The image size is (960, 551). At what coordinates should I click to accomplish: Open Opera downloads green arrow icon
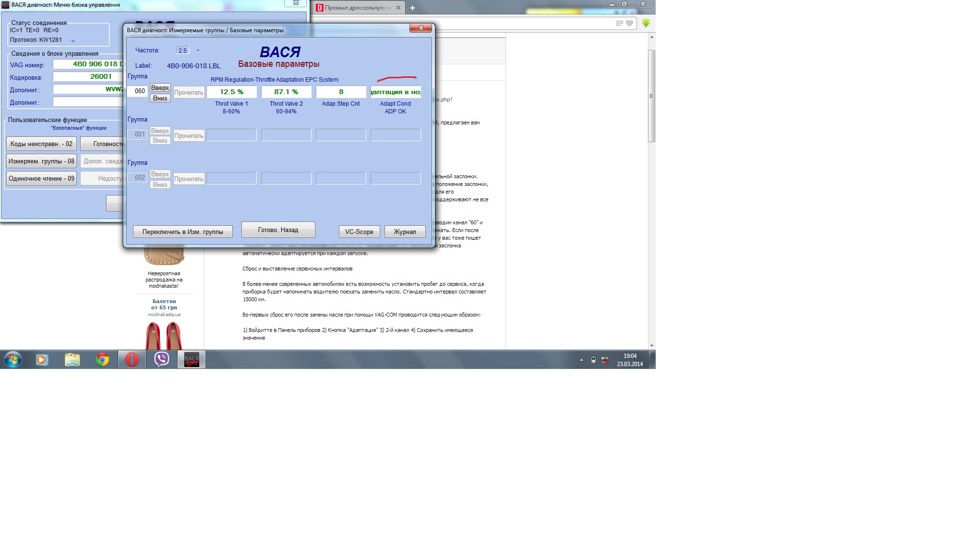646,23
